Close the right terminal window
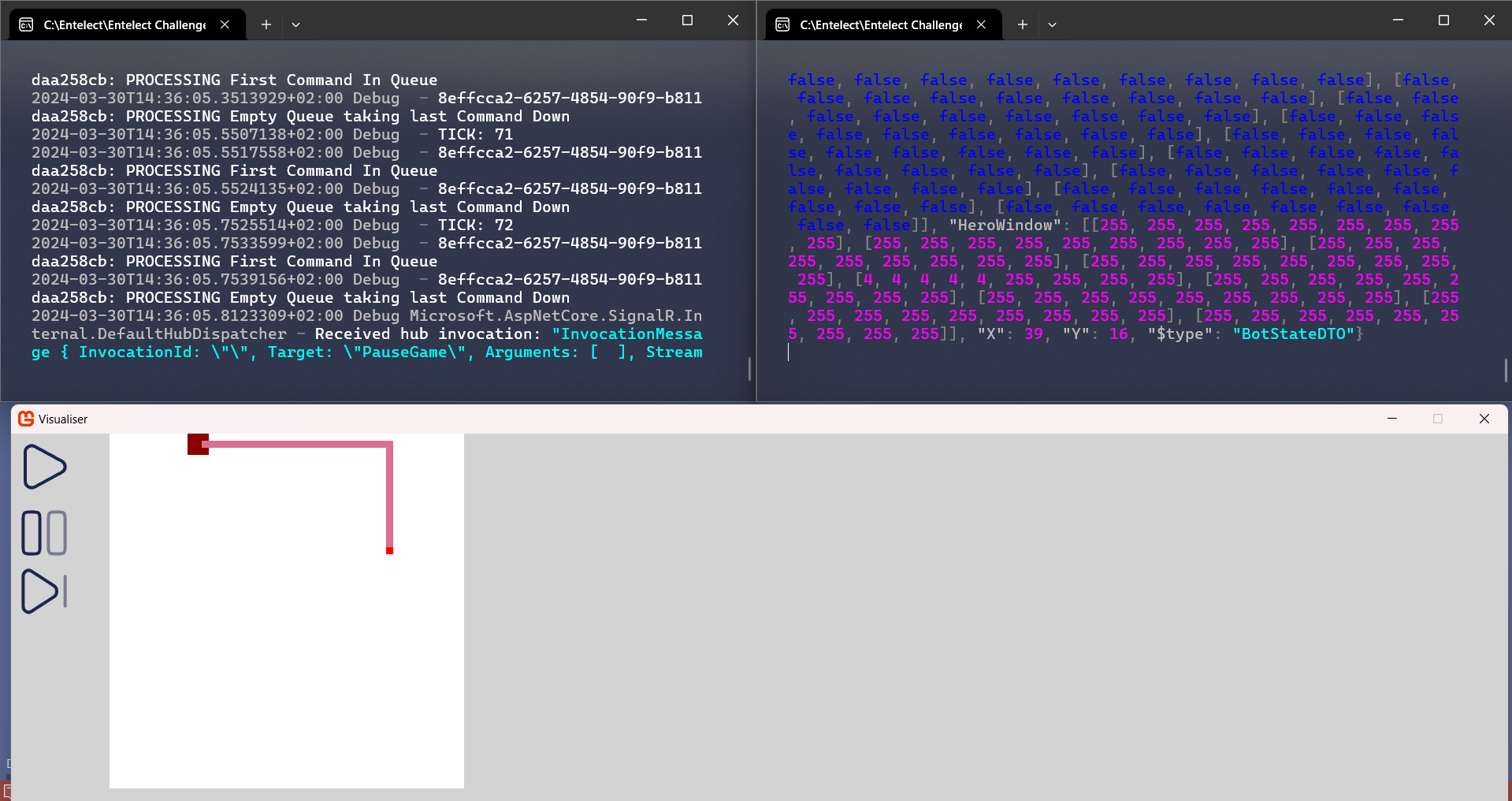The width and height of the screenshot is (1512, 801). [x=1489, y=20]
